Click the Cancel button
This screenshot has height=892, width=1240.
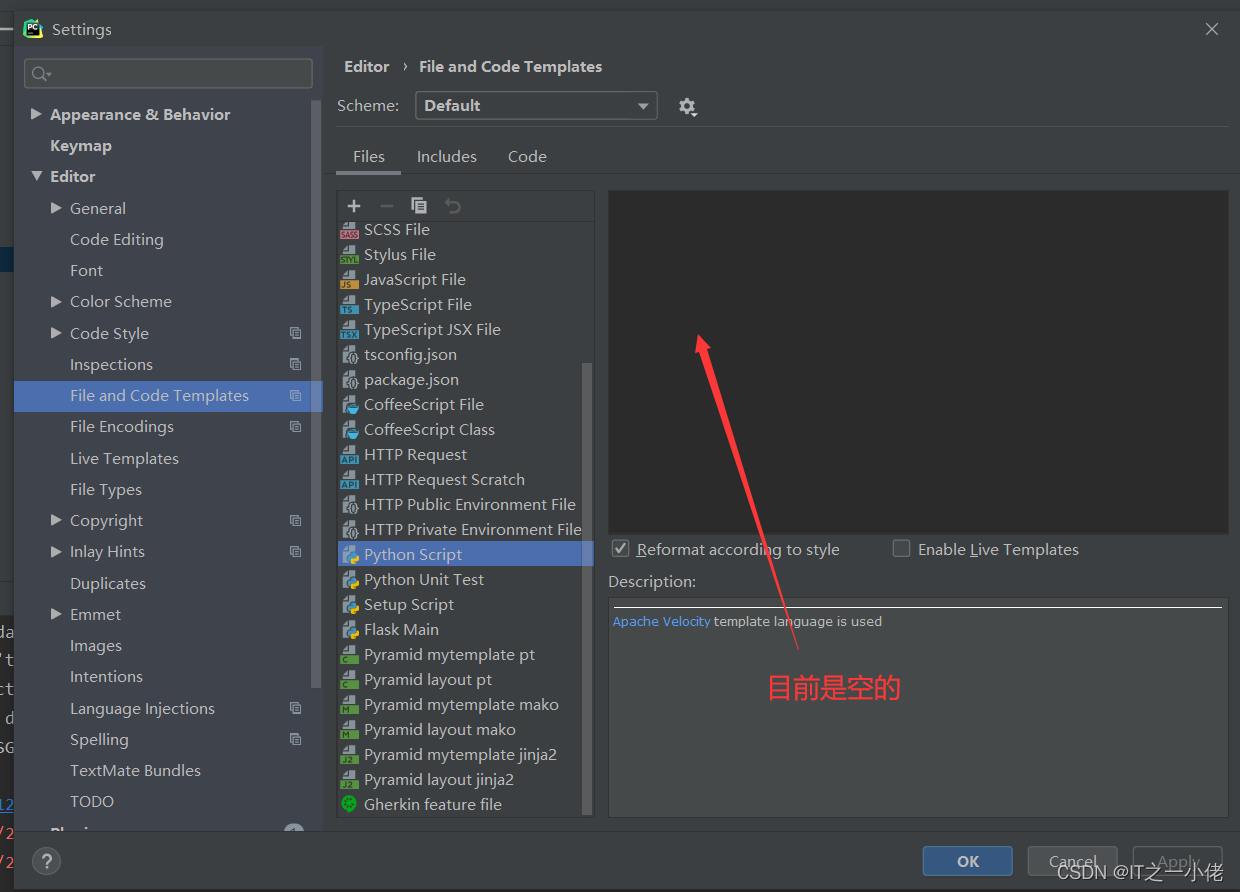(1073, 861)
